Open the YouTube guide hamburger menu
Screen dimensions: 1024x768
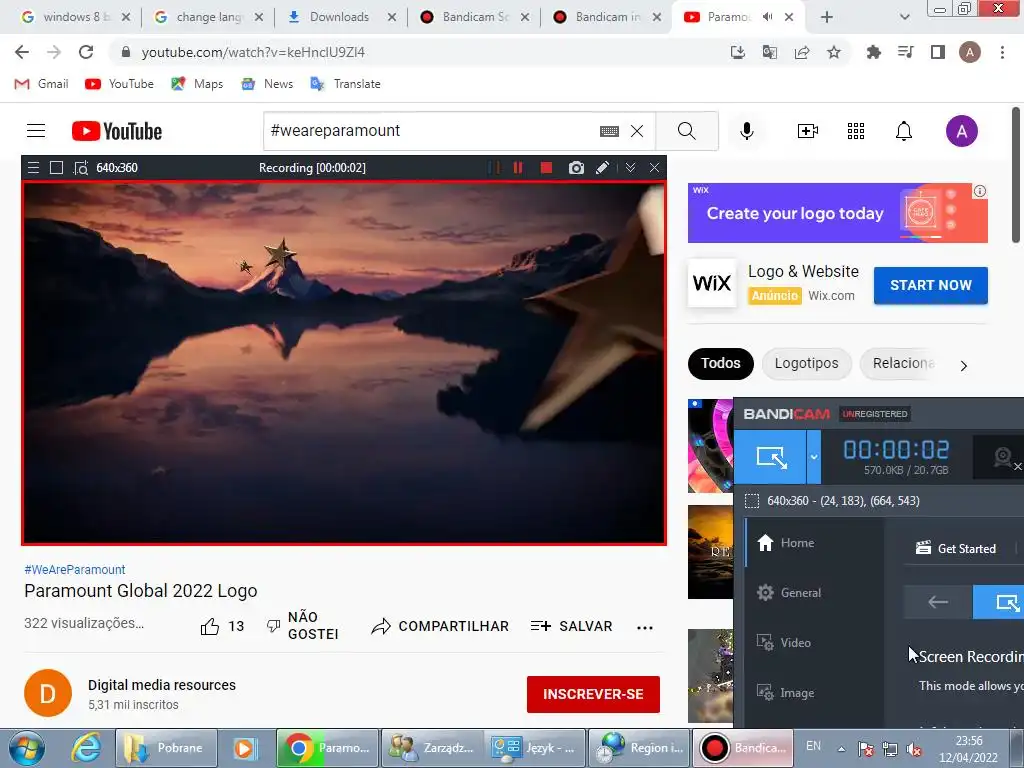coord(36,131)
